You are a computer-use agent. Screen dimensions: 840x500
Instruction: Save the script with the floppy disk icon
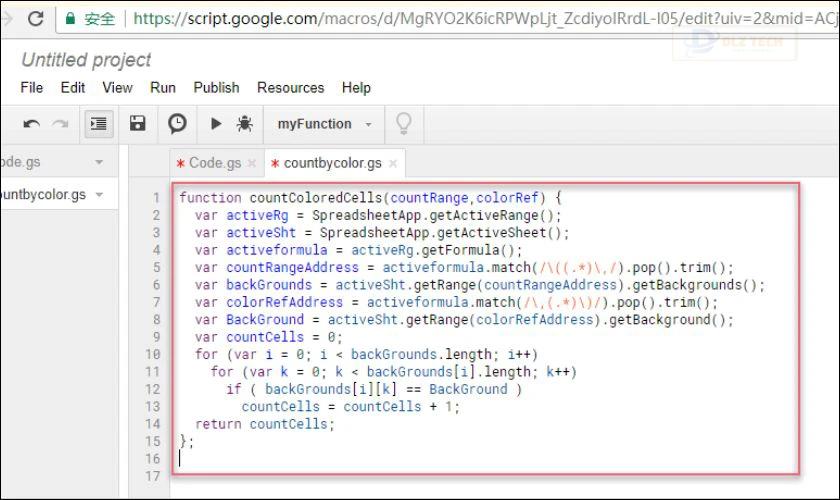click(138, 124)
